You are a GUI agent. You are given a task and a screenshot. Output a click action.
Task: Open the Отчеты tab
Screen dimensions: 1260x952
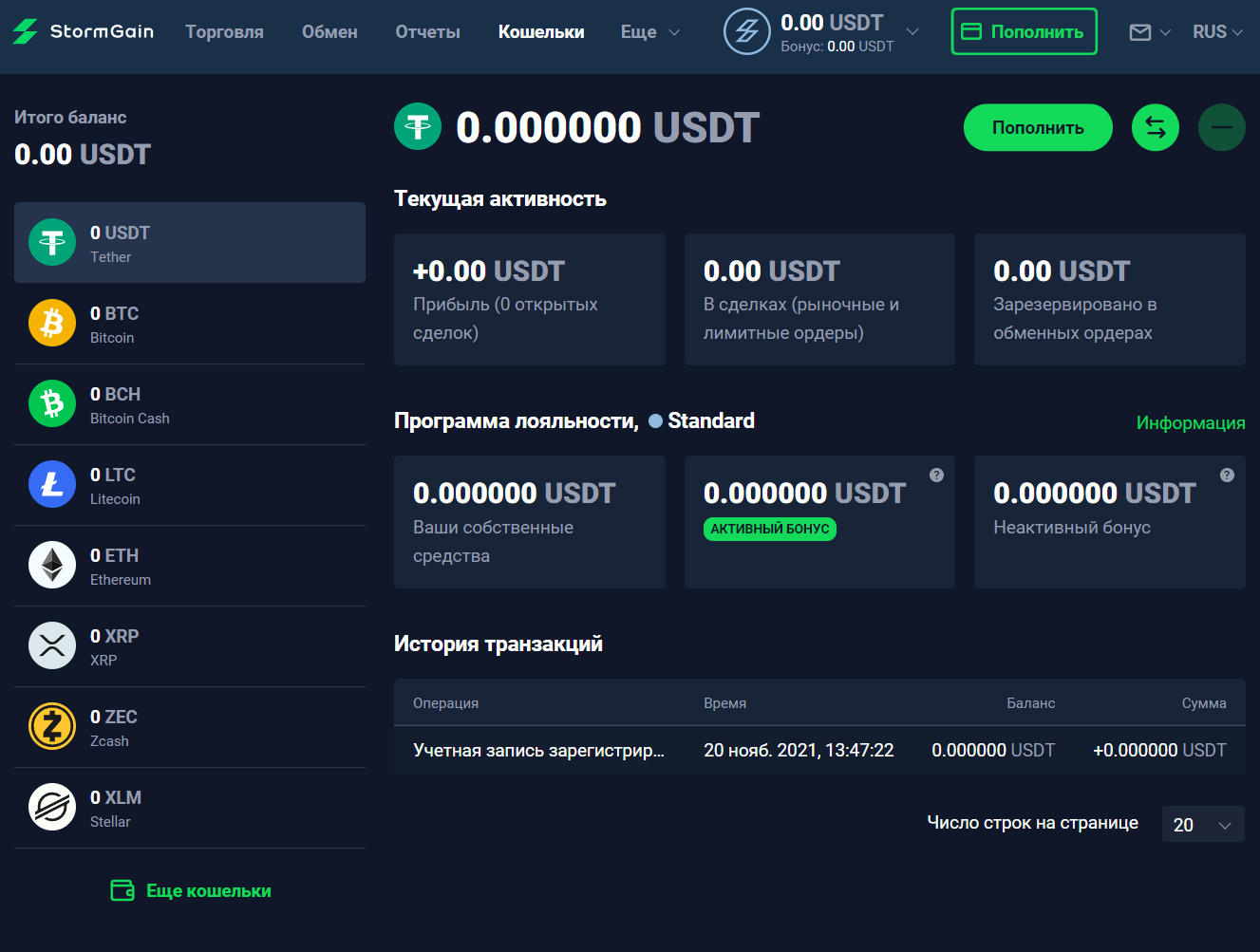tap(427, 32)
